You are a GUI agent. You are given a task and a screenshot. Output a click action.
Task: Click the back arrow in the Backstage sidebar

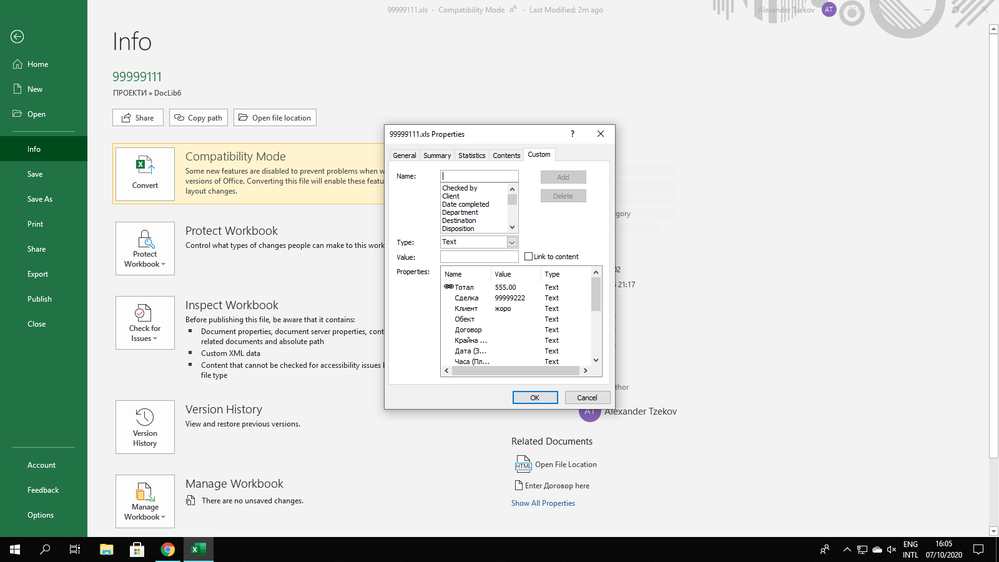pyautogui.click(x=17, y=37)
